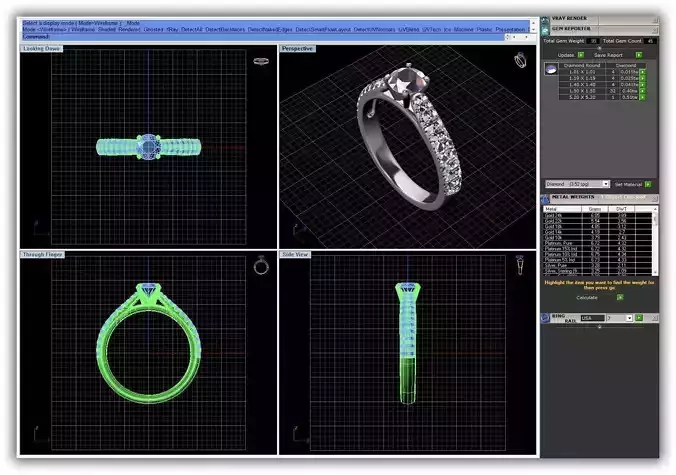Choose Shaded option in command line
This screenshot has width=676, height=475.
[x=107, y=29]
